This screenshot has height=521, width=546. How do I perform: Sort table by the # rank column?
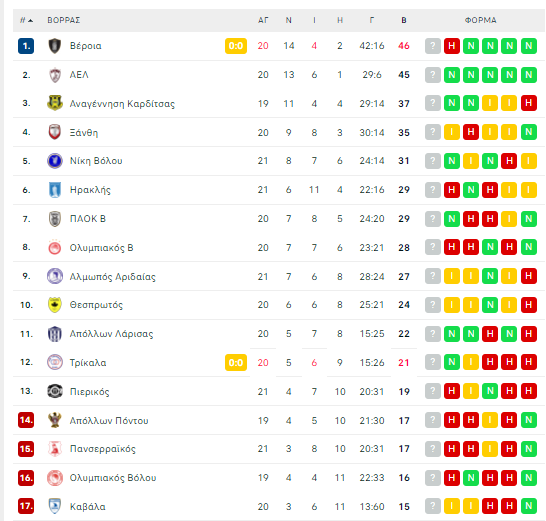coord(26,21)
